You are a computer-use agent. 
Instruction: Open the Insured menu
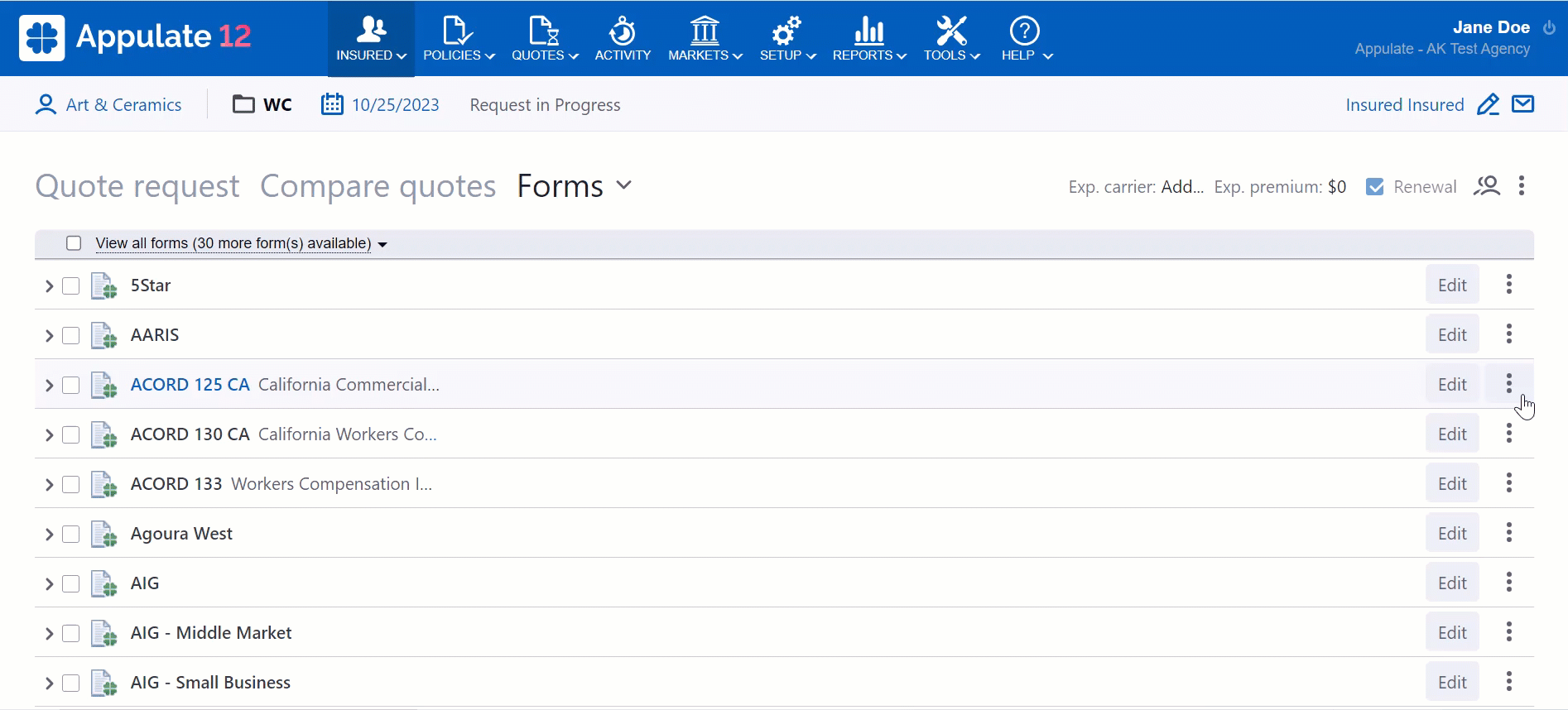[371, 39]
